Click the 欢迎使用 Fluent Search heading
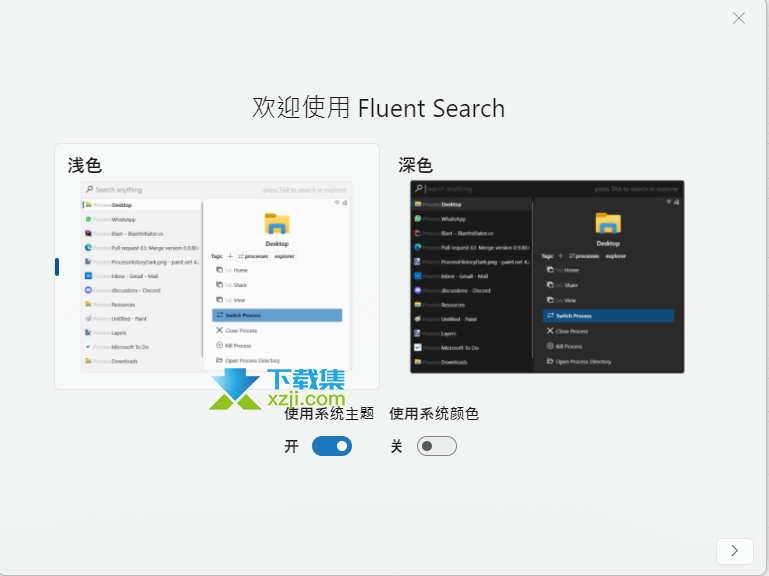Screen dimensions: 769x576 pyautogui.click(x=378, y=108)
